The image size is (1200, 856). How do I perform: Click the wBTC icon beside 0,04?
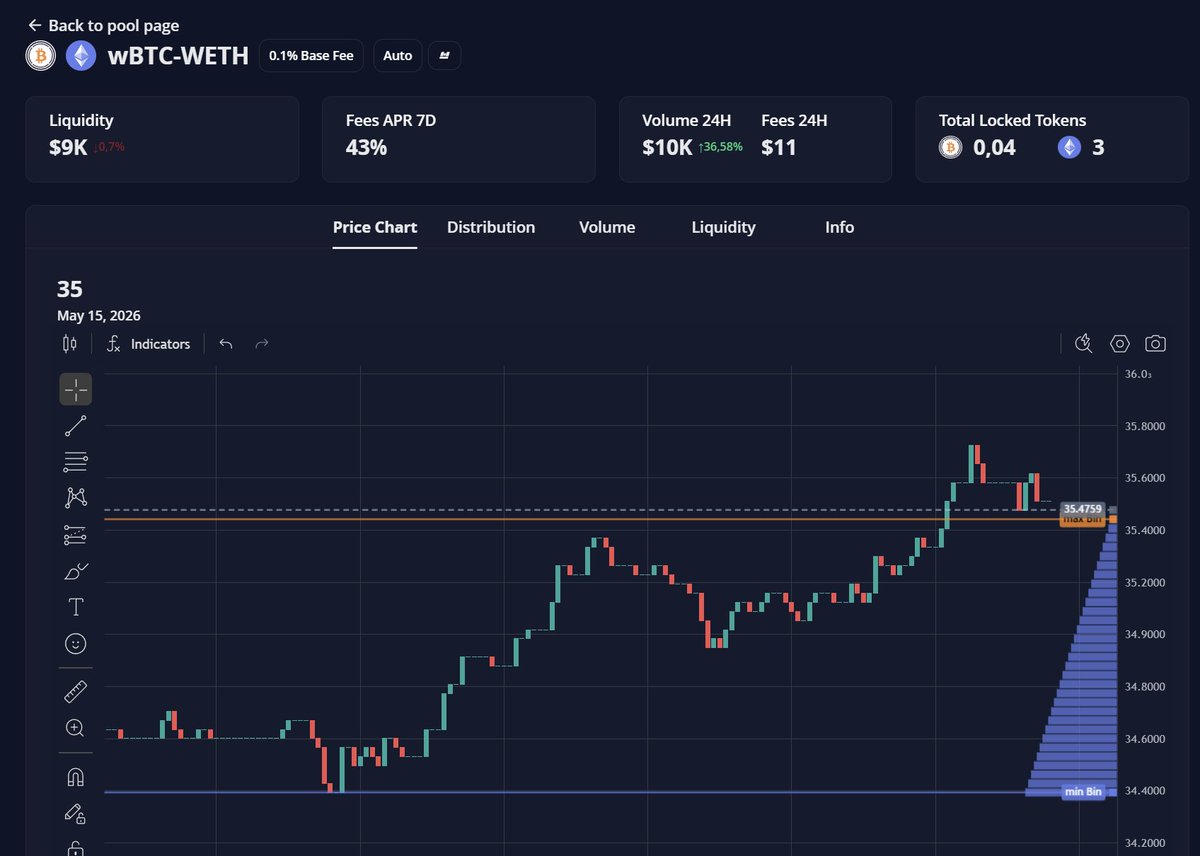(950, 148)
